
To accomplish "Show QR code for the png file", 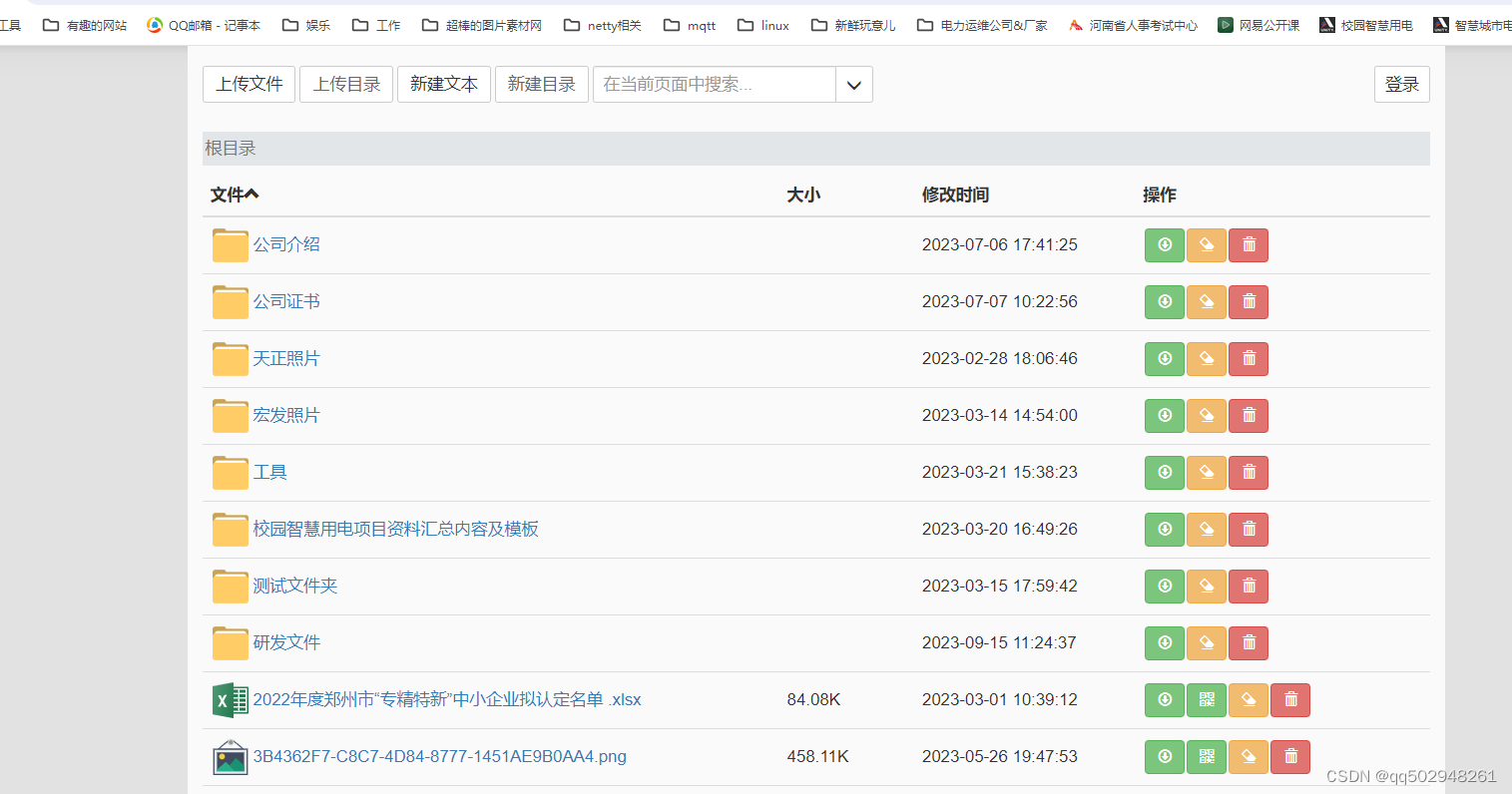I will click(x=1206, y=757).
